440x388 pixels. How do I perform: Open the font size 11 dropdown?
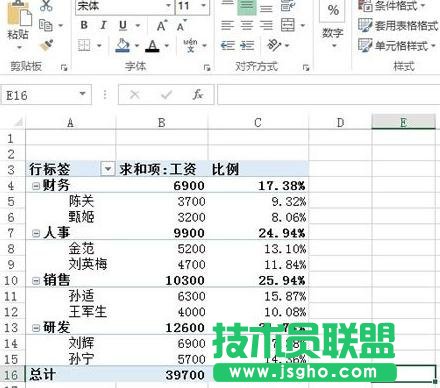203,5
